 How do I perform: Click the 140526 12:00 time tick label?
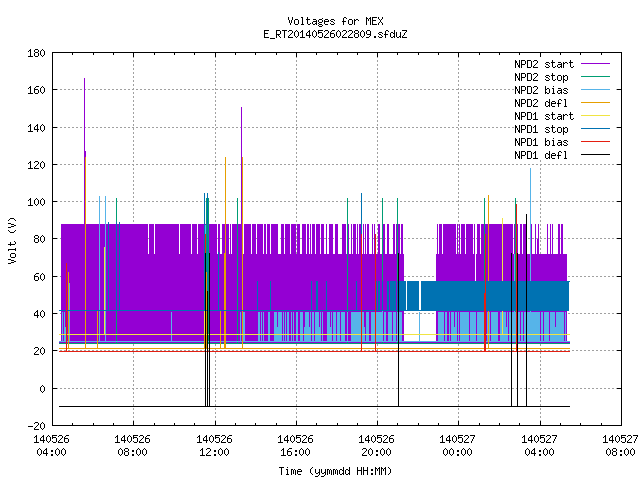point(214,446)
